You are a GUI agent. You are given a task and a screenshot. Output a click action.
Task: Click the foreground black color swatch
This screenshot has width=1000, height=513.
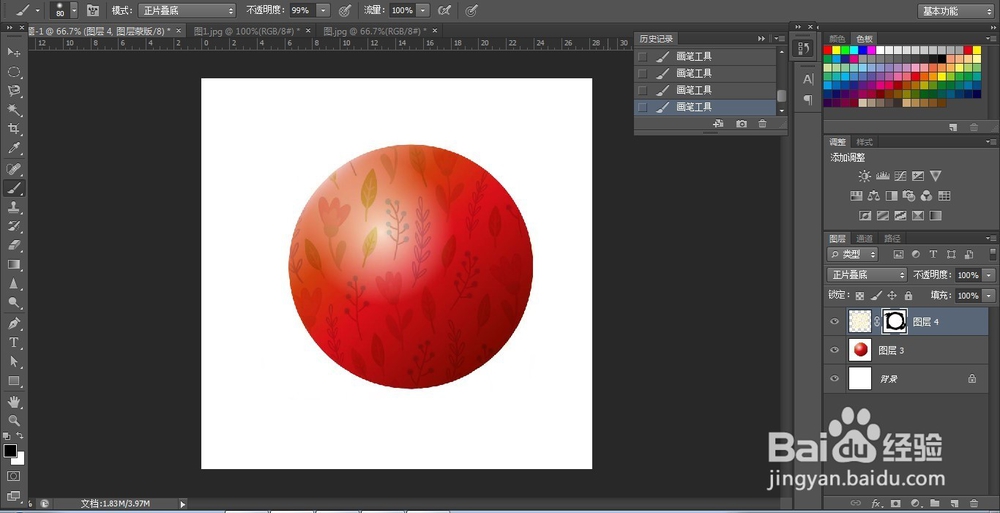pyautogui.click(x=10, y=450)
